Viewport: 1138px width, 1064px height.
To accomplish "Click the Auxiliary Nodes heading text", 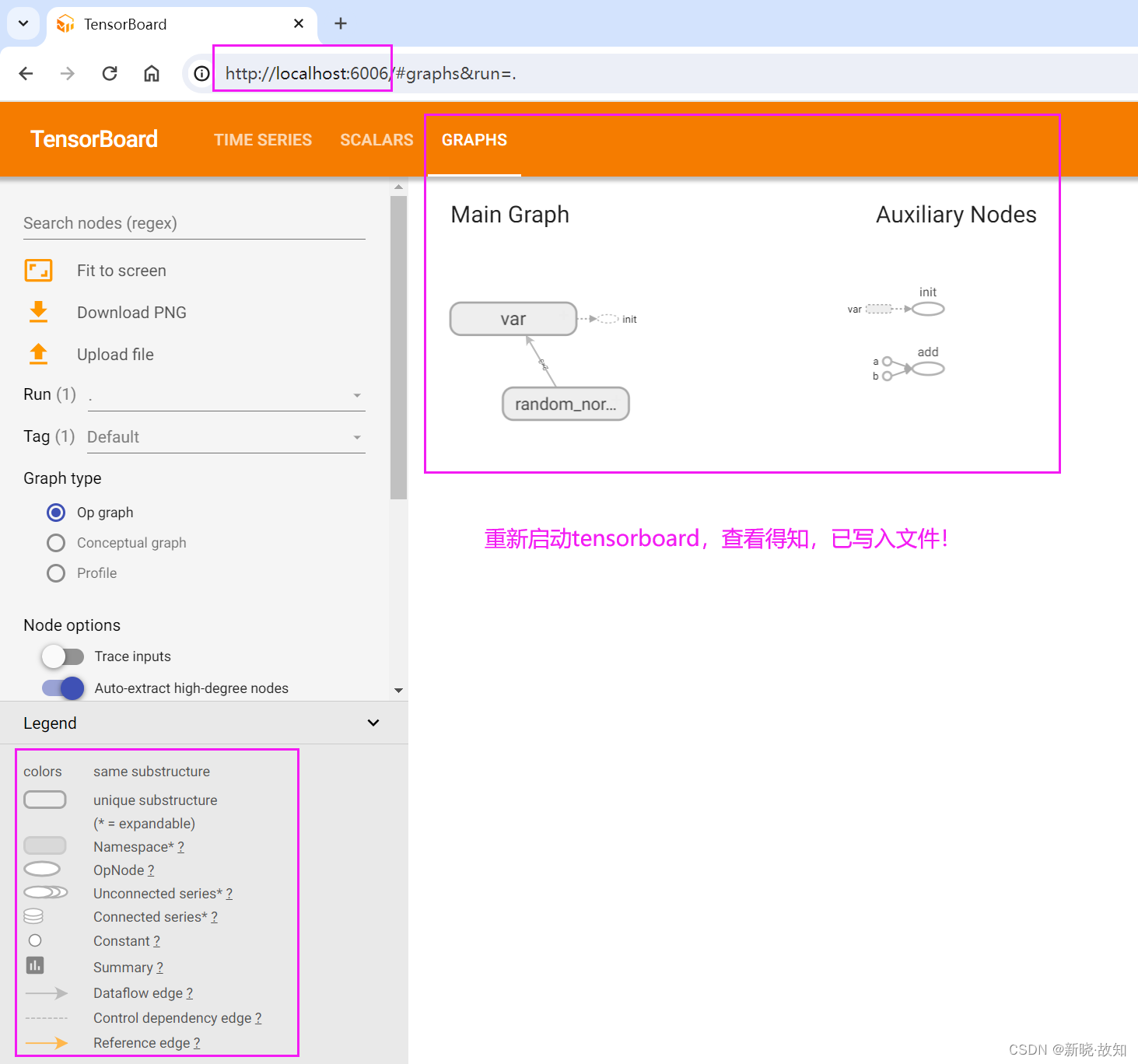I will pos(956,215).
